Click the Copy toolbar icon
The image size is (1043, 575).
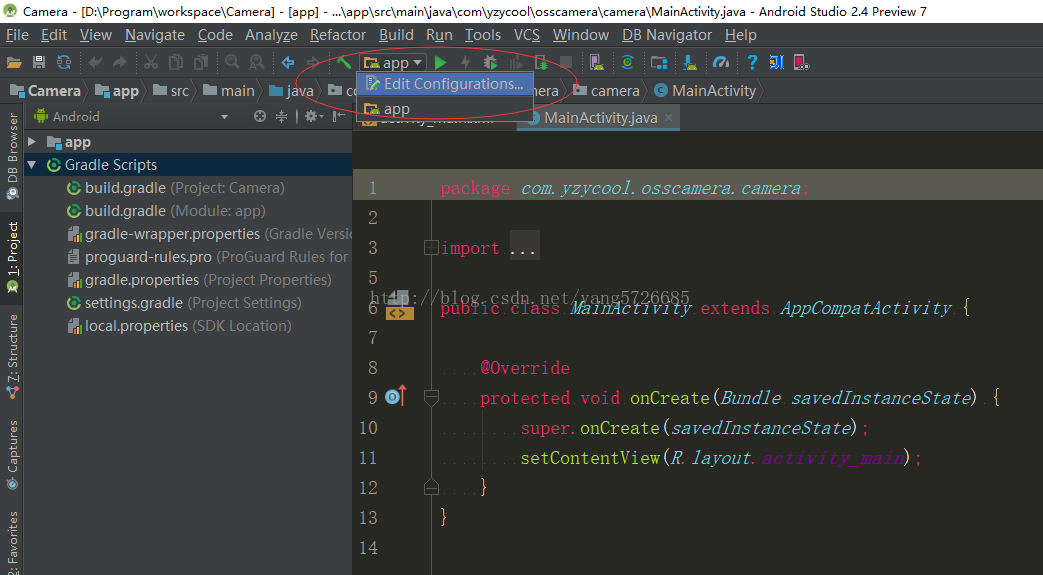(x=176, y=63)
